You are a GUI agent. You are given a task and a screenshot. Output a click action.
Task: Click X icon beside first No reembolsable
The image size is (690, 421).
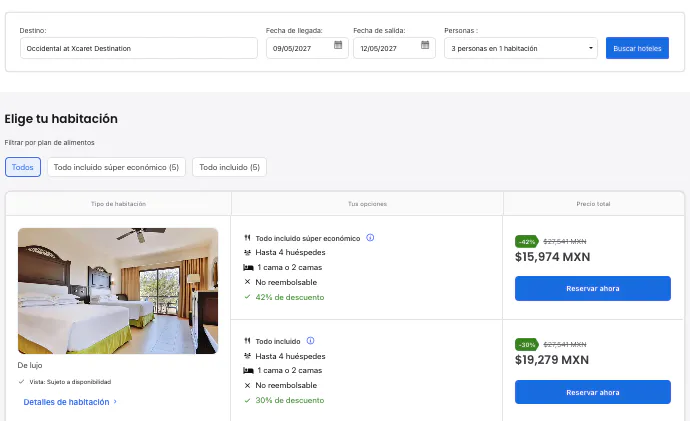(247, 282)
